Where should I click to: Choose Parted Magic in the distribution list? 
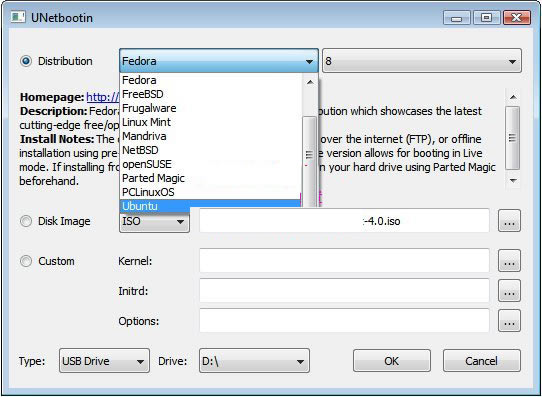(x=211, y=178)
